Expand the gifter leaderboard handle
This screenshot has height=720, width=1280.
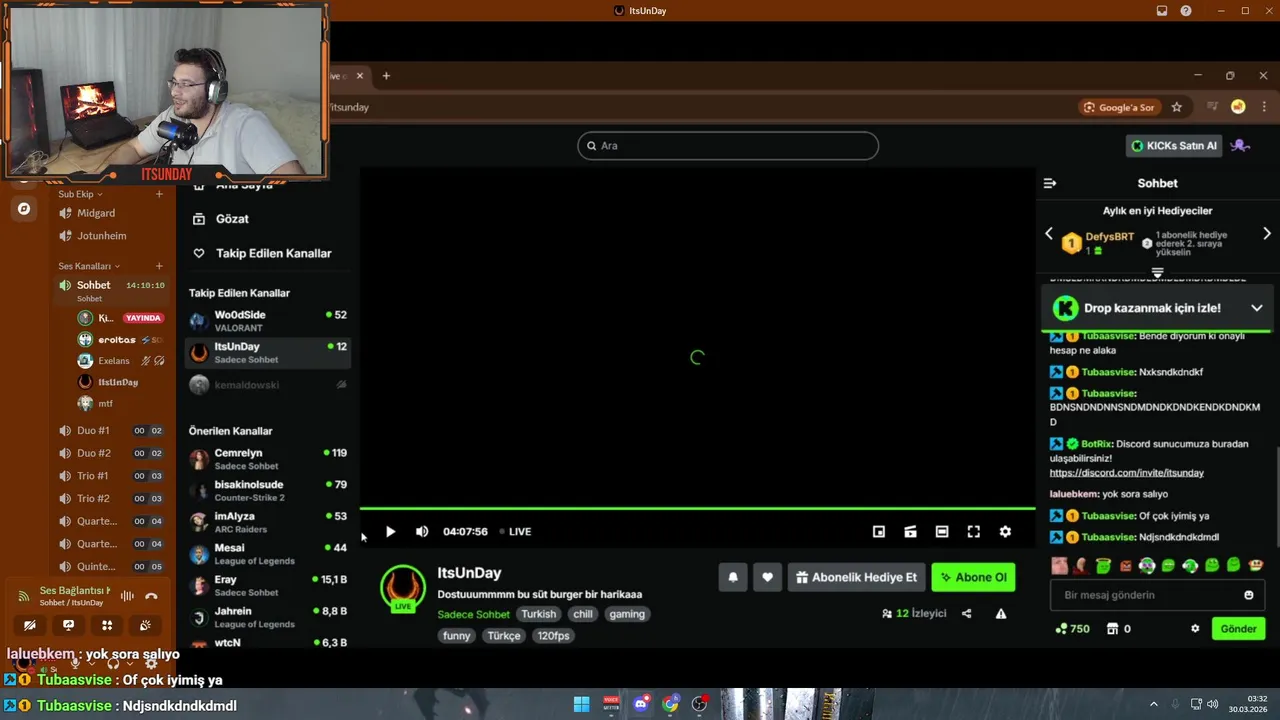click(1157, 272)
